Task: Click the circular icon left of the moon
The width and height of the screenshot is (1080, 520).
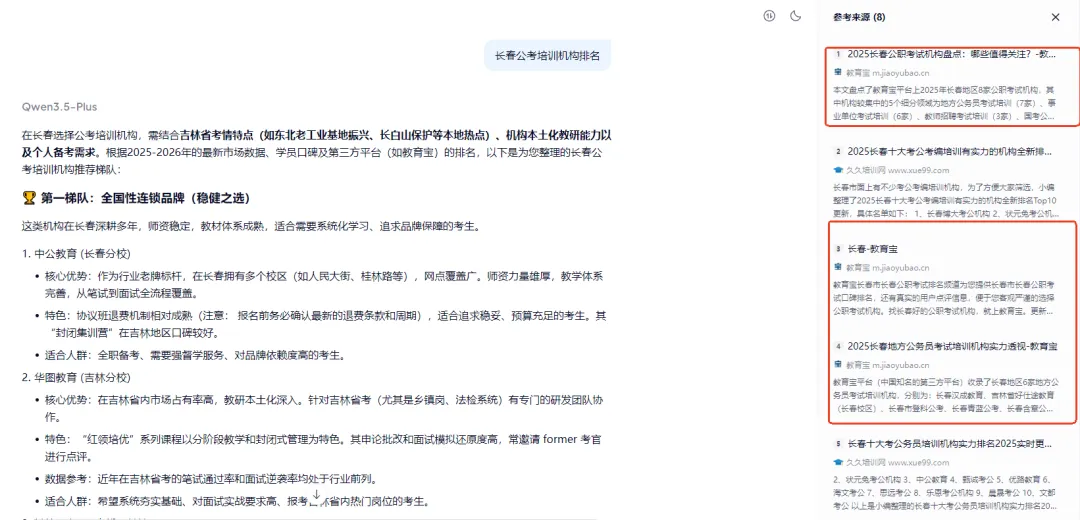Action: [x=769, y=16]
